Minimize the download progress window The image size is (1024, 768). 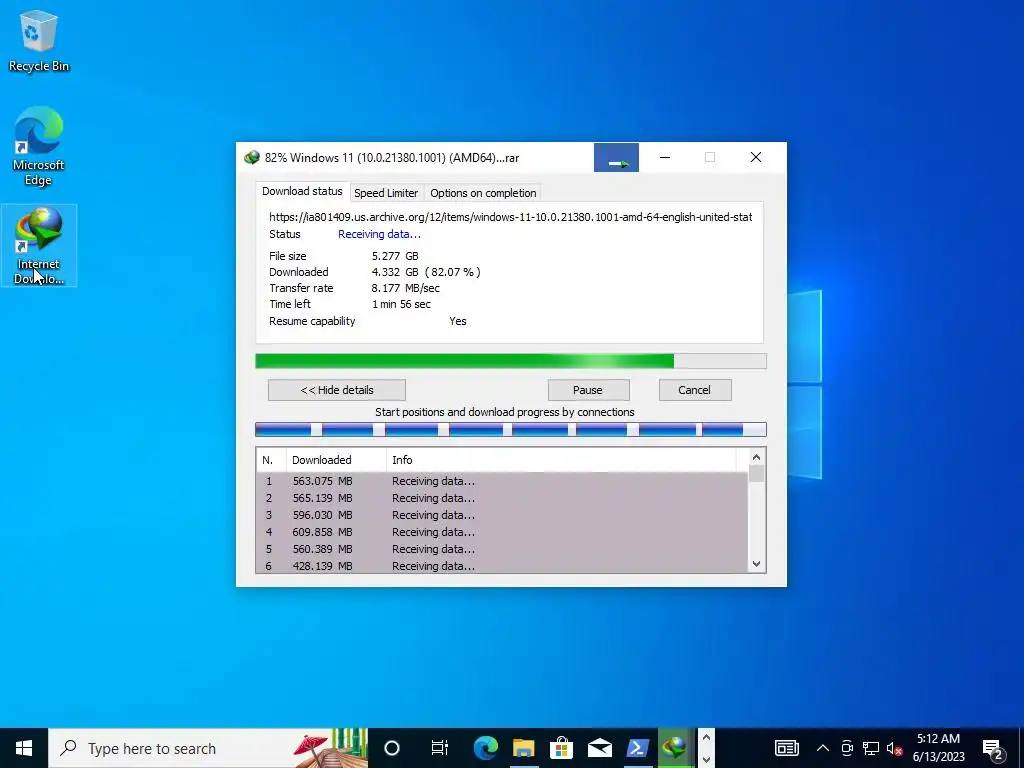tap(665, 157)
